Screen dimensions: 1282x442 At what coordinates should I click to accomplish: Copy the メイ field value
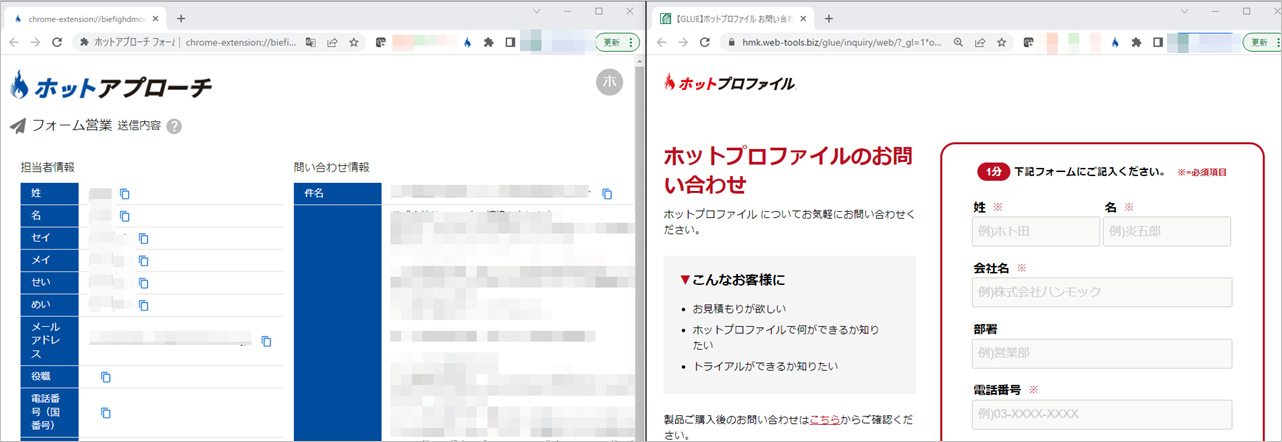coord(143,260)
